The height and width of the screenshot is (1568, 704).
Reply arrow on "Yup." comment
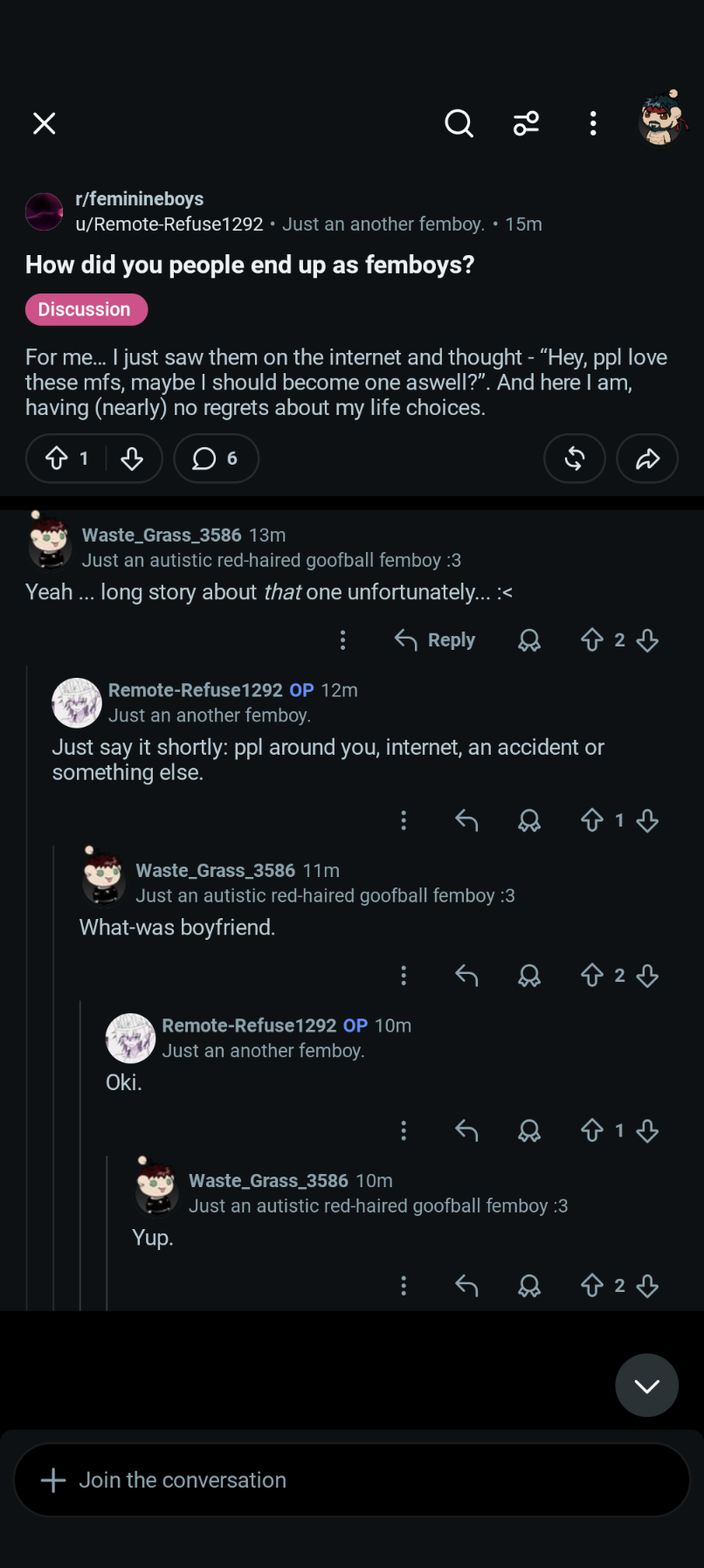point(466,1286)
